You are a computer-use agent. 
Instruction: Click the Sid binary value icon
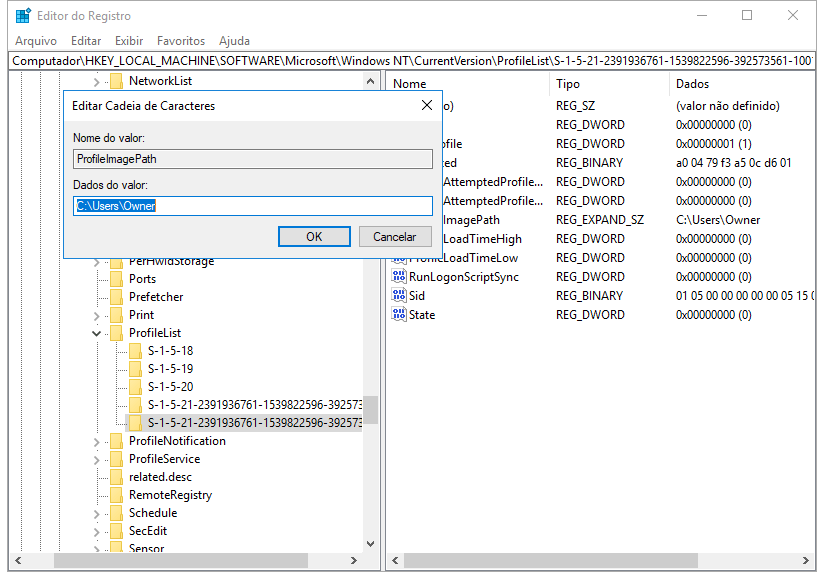pos(399,296)
